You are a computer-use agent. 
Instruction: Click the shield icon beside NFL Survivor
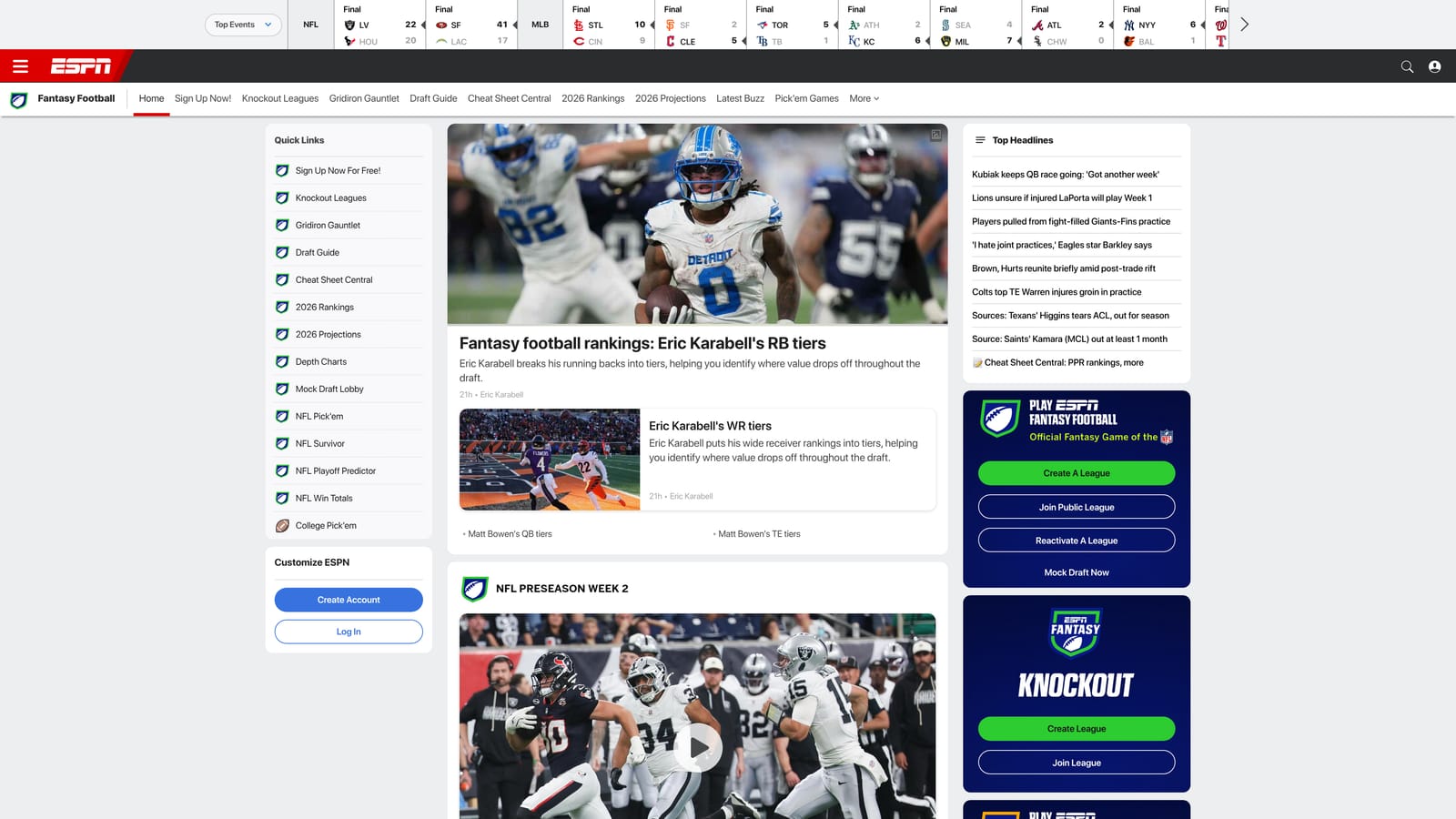pyautogui.click(x=282, y=444)
